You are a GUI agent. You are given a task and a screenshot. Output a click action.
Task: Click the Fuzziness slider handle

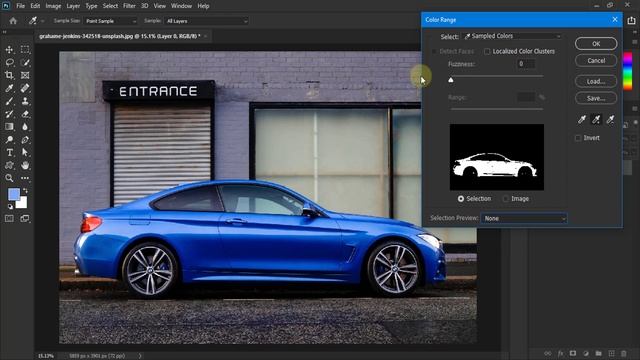coord(451,80)
